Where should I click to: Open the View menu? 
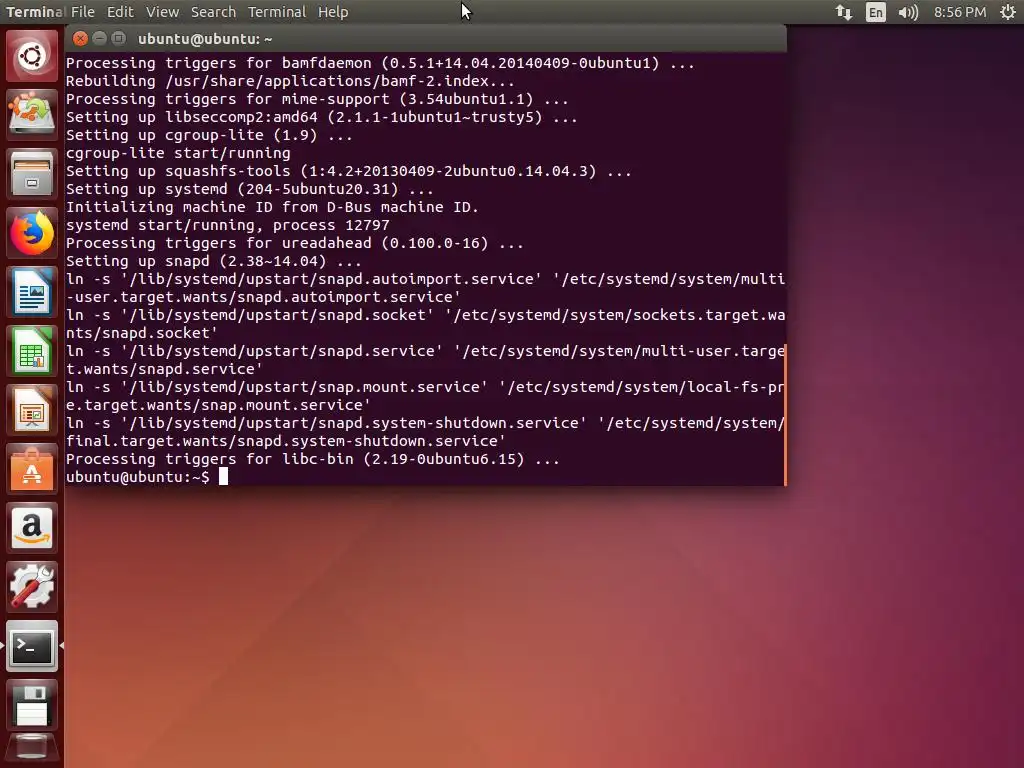pyautogui.click(x=162, y=12)
